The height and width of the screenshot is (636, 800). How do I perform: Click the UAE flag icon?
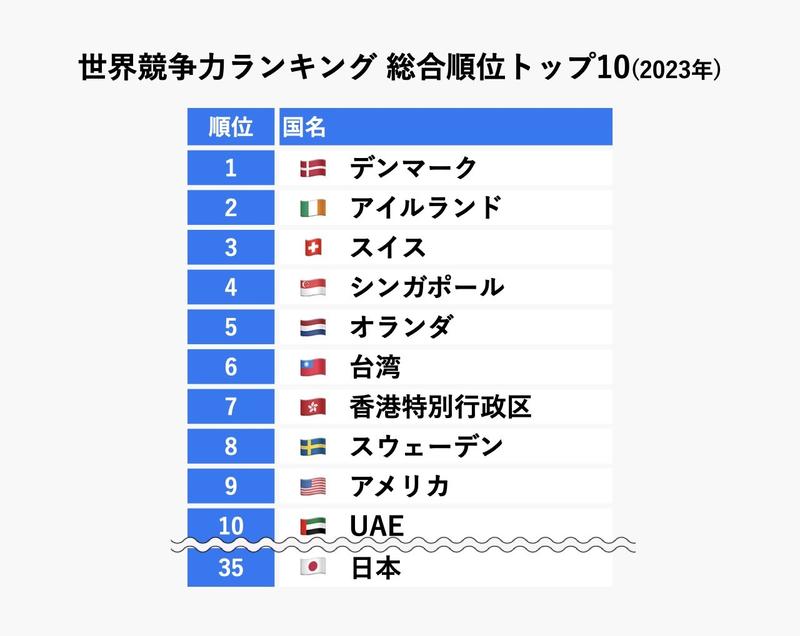tap(313, 526)
